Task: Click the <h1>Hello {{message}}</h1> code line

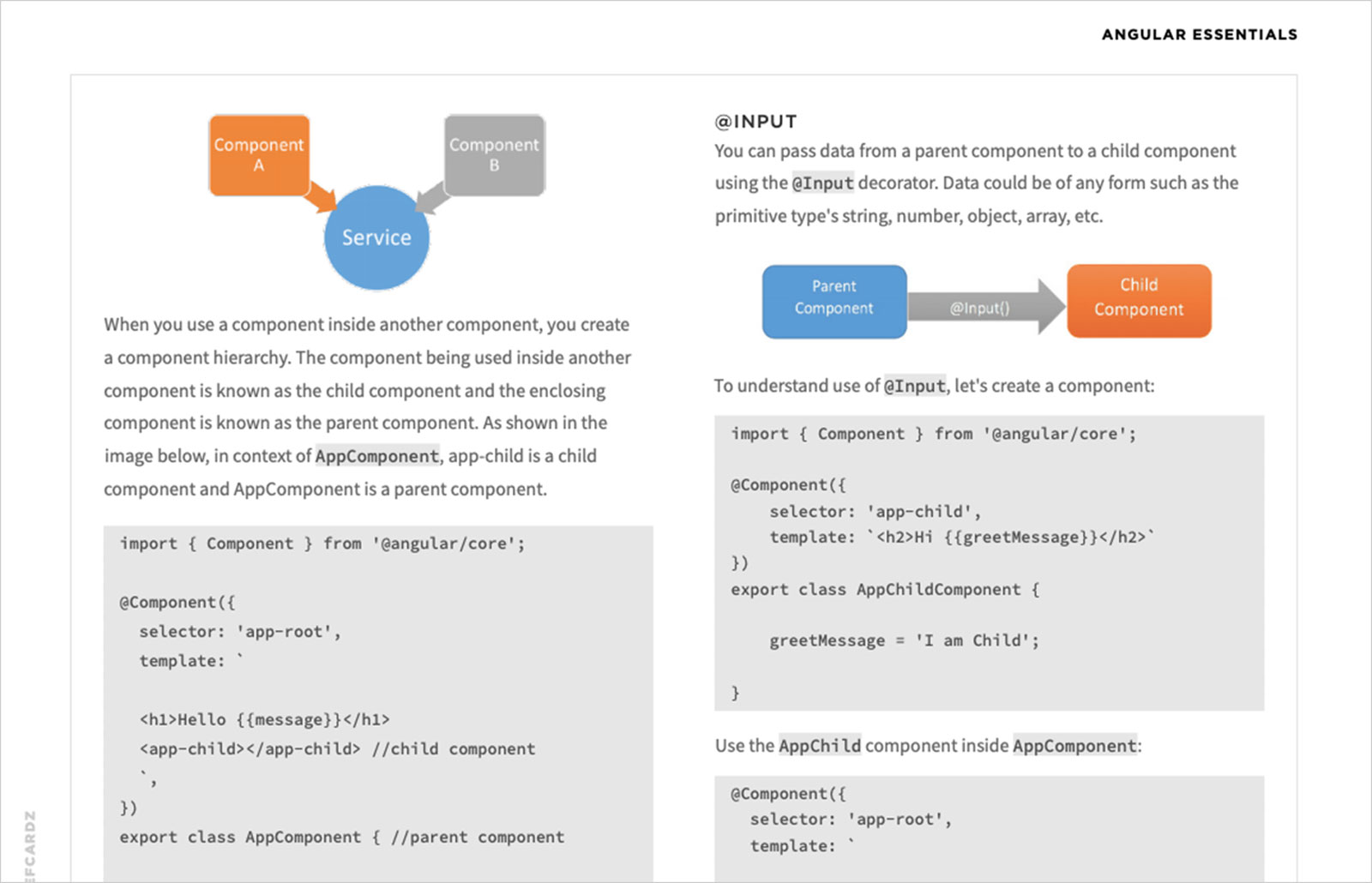Action: pyautogui.click(x=264, y=720)
